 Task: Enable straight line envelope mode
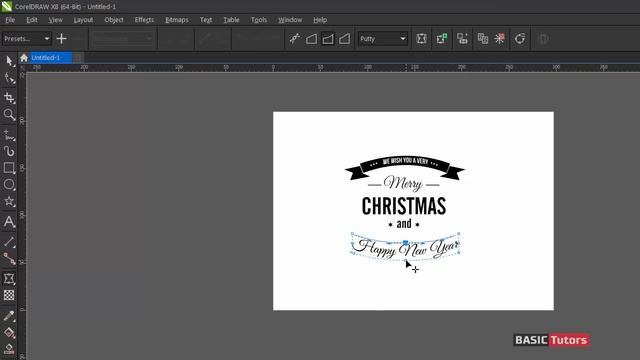pos(311,39)
